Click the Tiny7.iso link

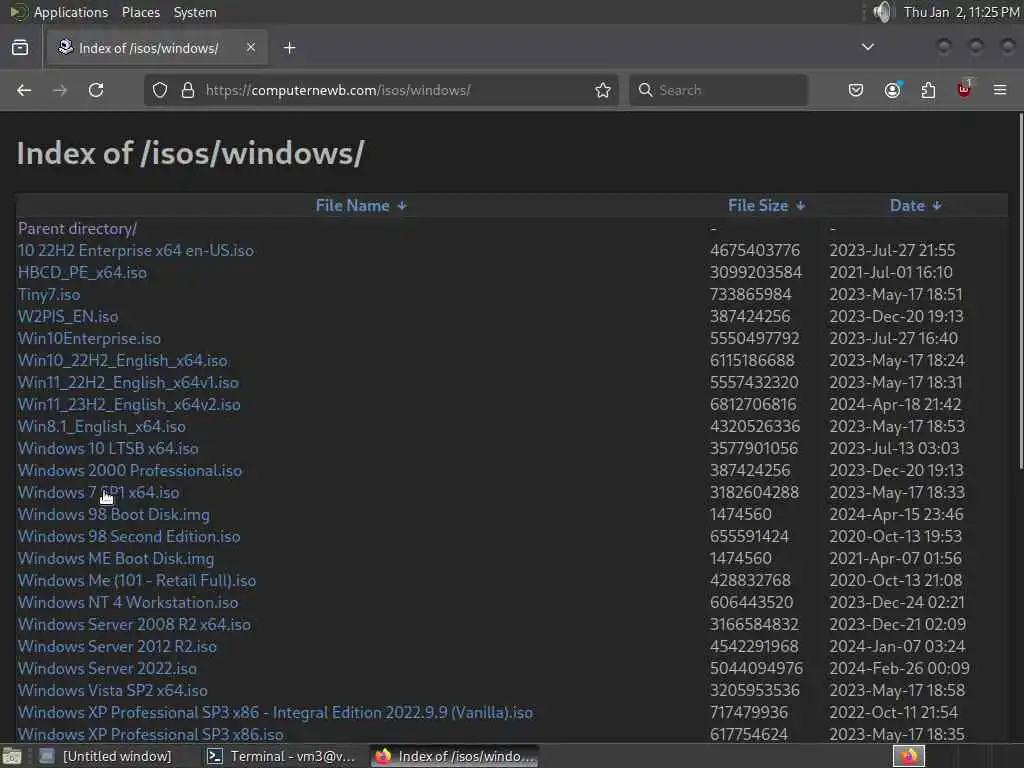coord(49,295)
